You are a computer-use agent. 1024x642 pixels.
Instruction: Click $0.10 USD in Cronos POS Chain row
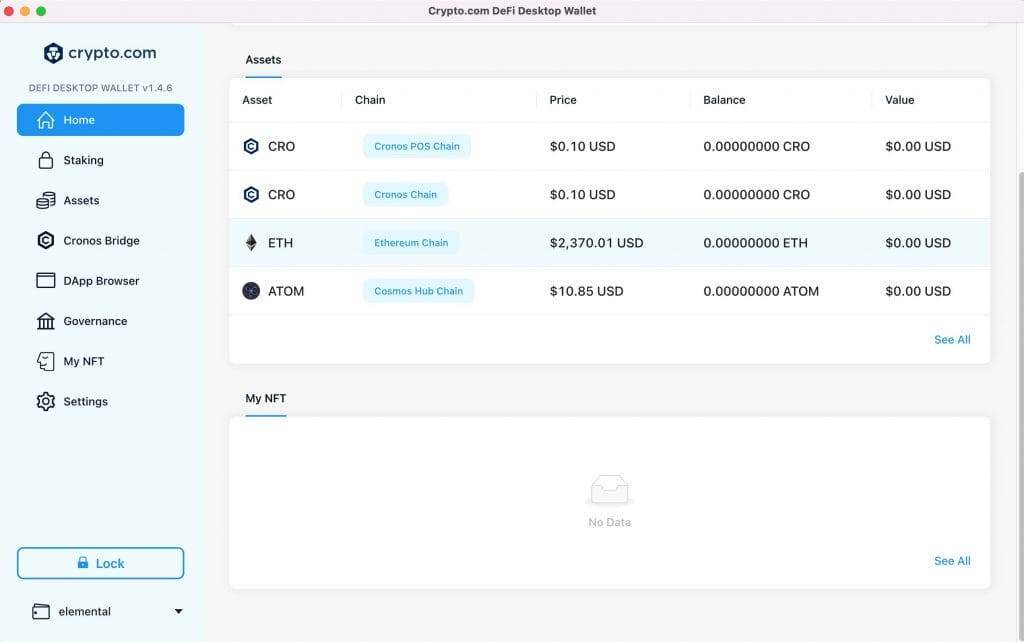(583, 146)
